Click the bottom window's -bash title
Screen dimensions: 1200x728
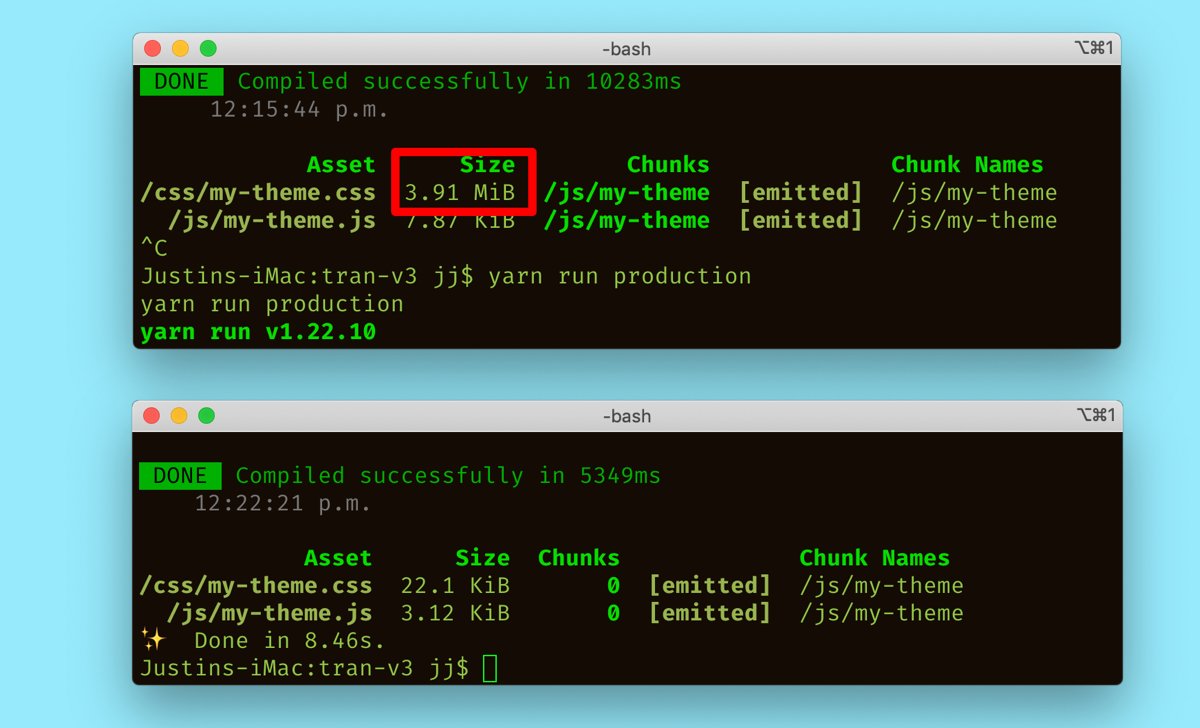[x=626, y=416]
